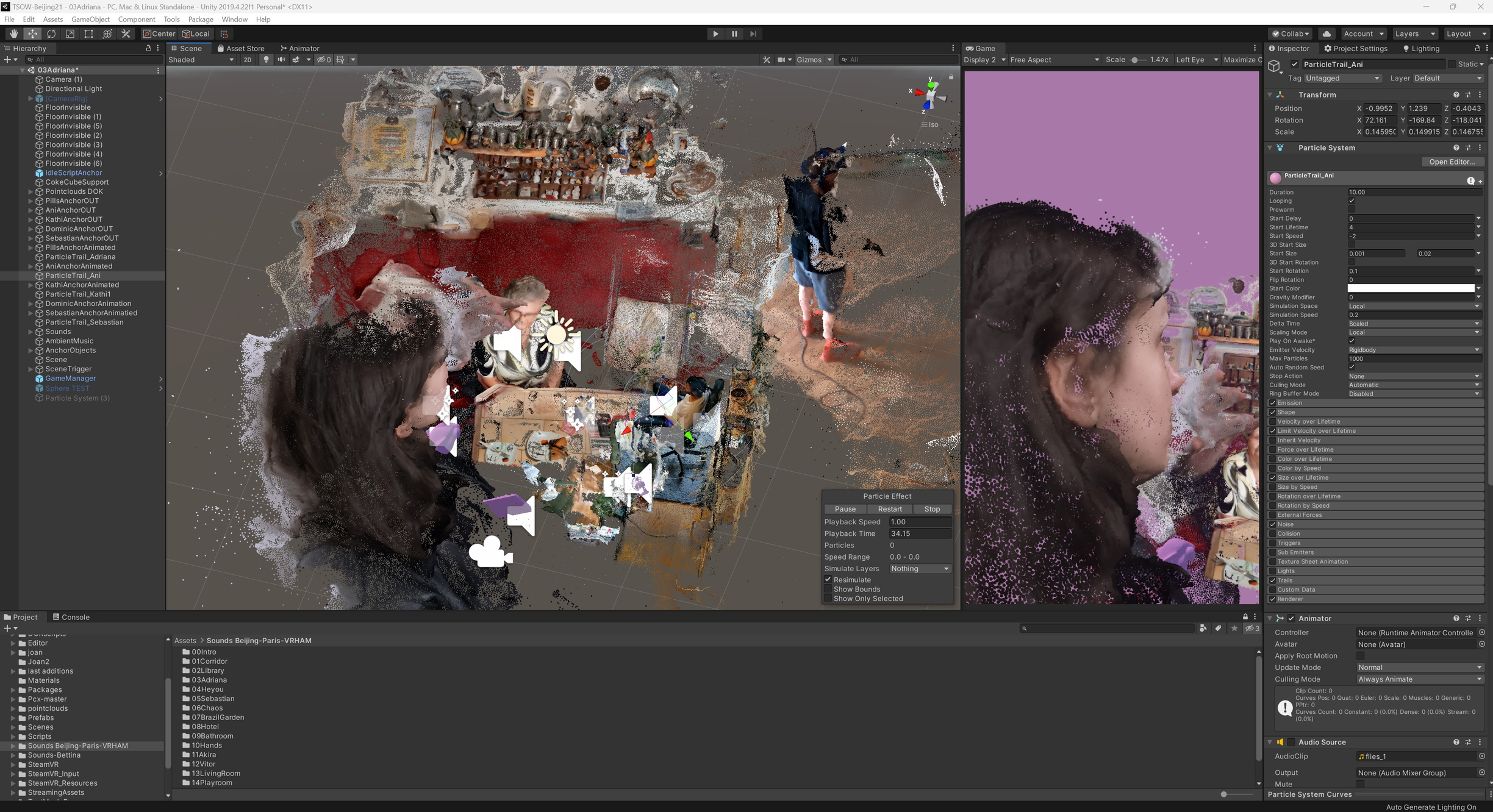
Task: Toggle 2D scene view mode
Action: (247, 60)
